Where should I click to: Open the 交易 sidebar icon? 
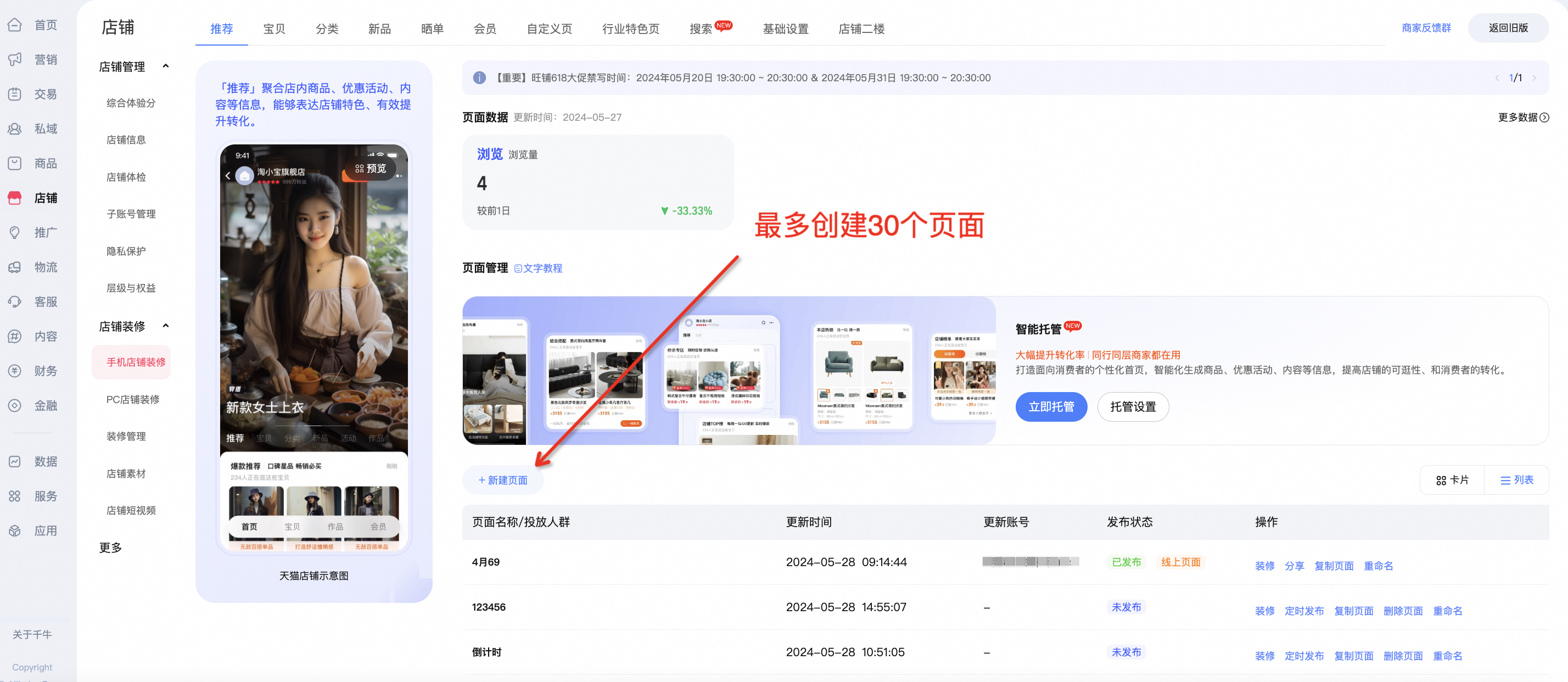click(15, 94)
